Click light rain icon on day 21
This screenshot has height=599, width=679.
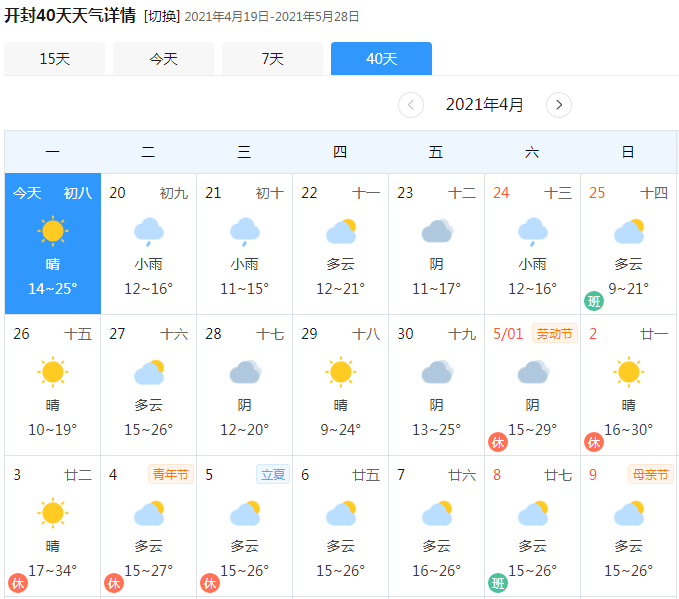coord(245,232)
